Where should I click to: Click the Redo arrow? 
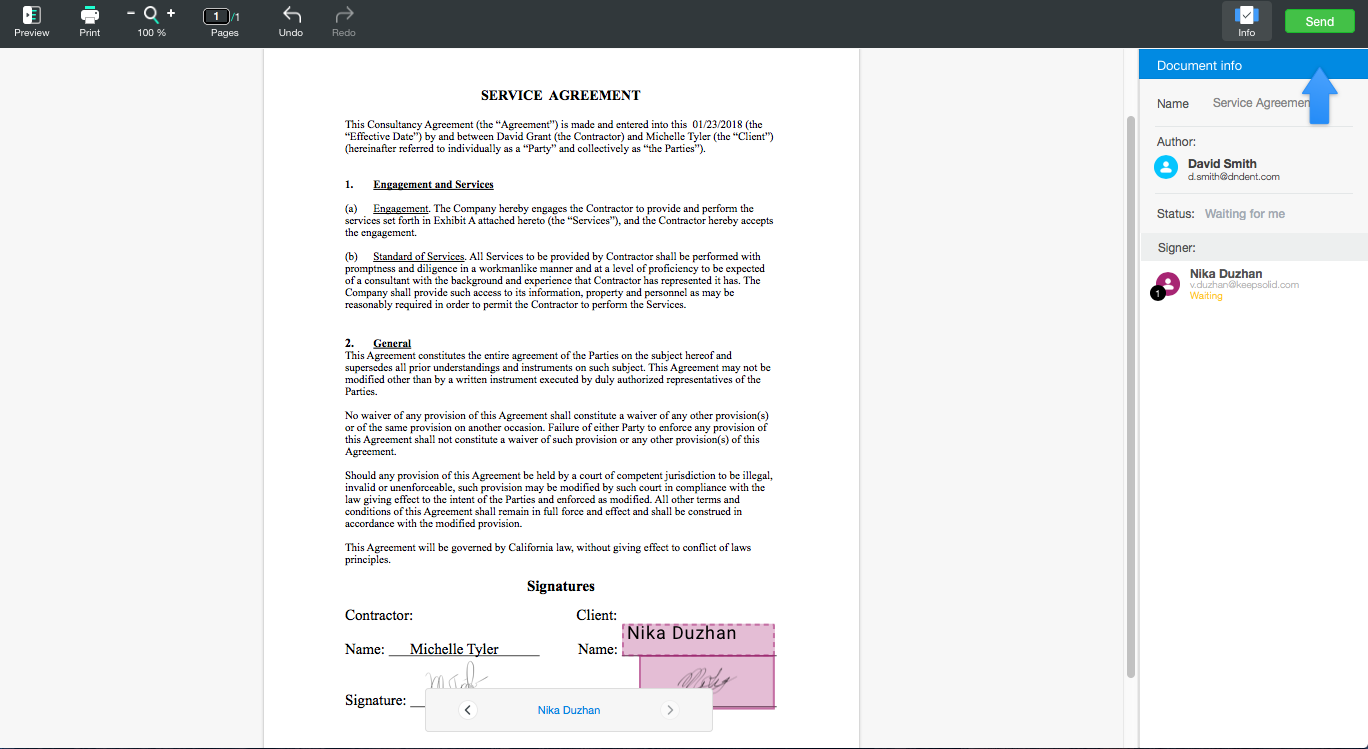344,15
